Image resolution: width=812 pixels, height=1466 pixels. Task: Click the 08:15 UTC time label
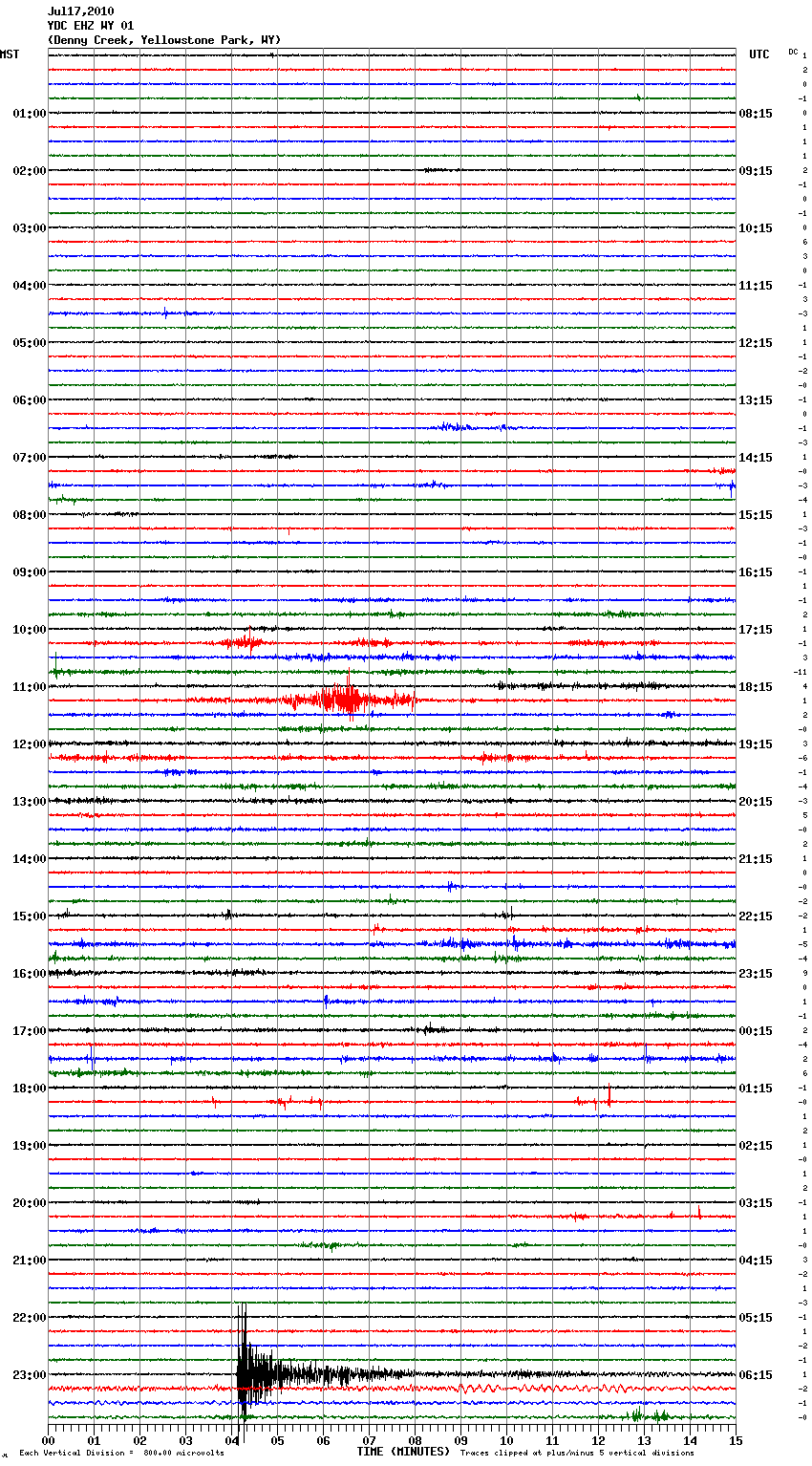[756, 114]
